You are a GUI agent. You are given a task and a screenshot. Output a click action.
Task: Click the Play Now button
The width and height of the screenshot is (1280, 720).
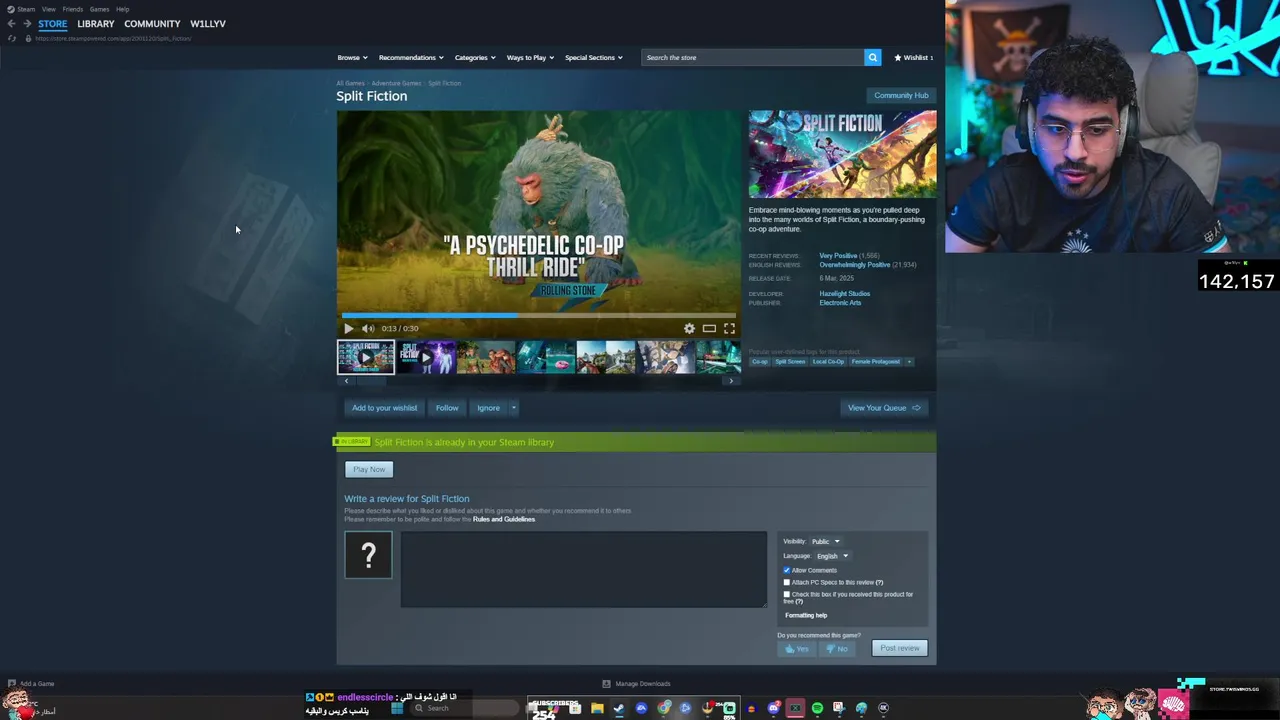[369, 469]
